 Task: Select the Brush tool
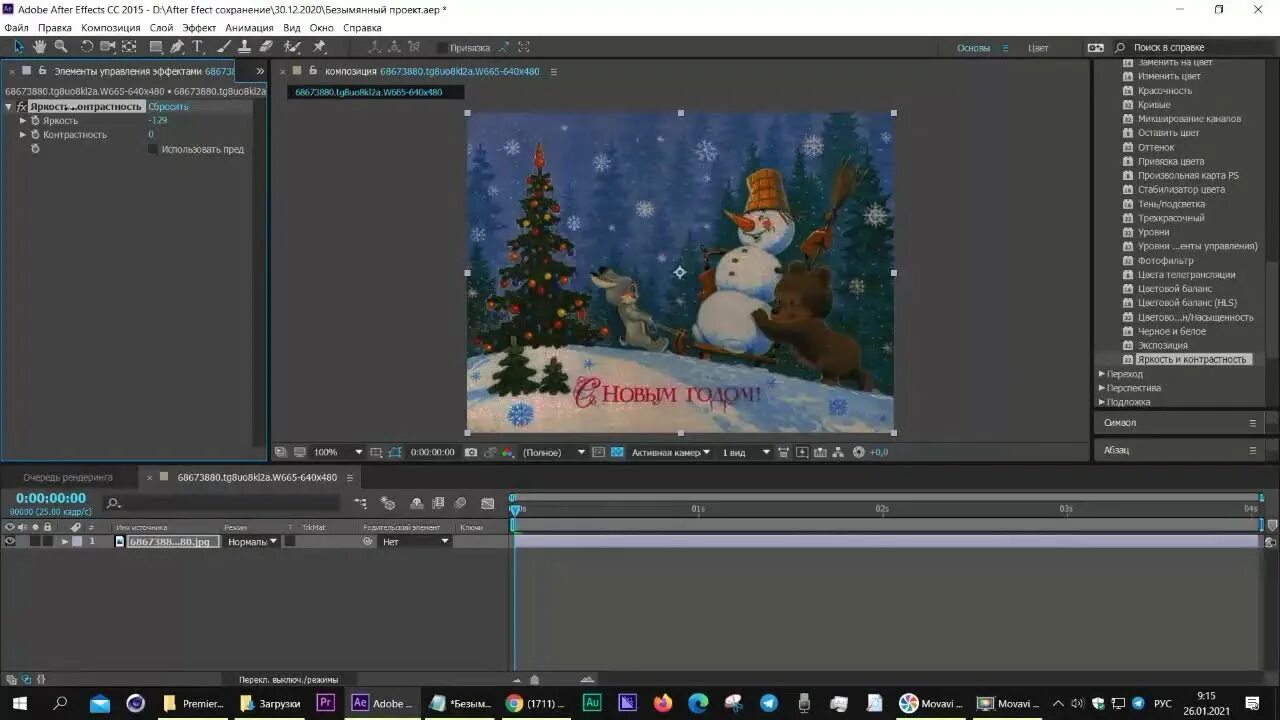click(x=225, y=46)
